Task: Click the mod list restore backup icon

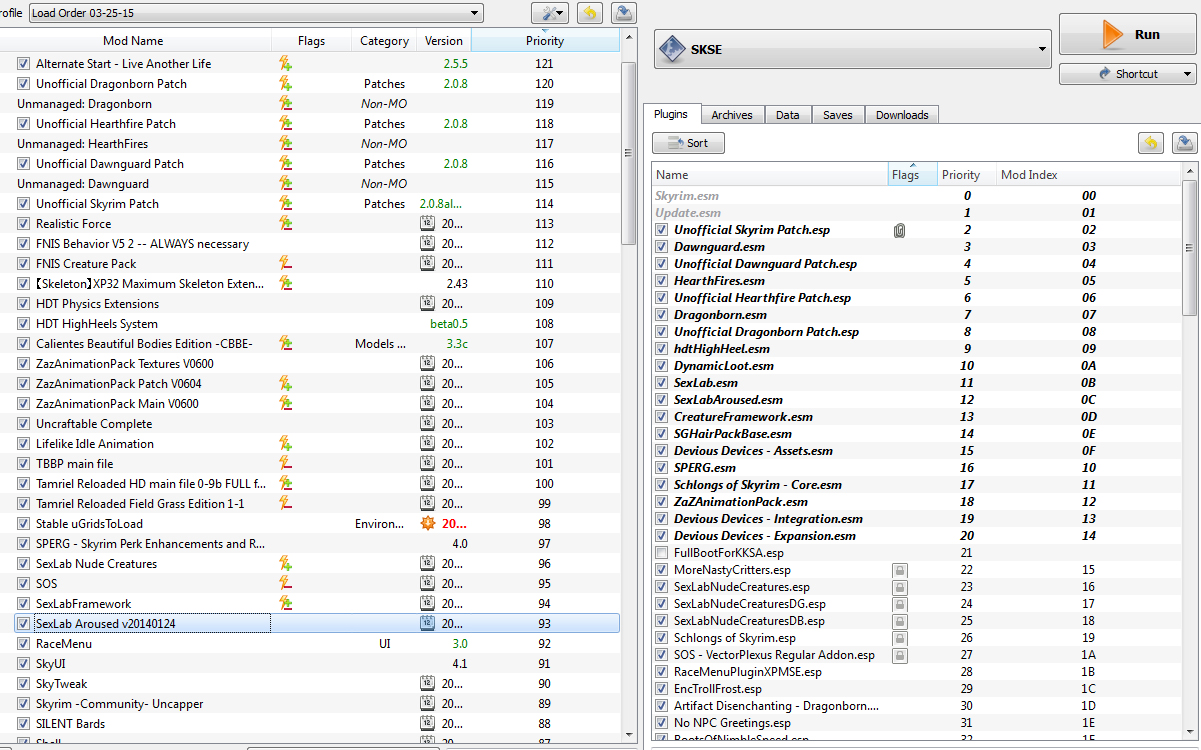Action: (590, 13)
